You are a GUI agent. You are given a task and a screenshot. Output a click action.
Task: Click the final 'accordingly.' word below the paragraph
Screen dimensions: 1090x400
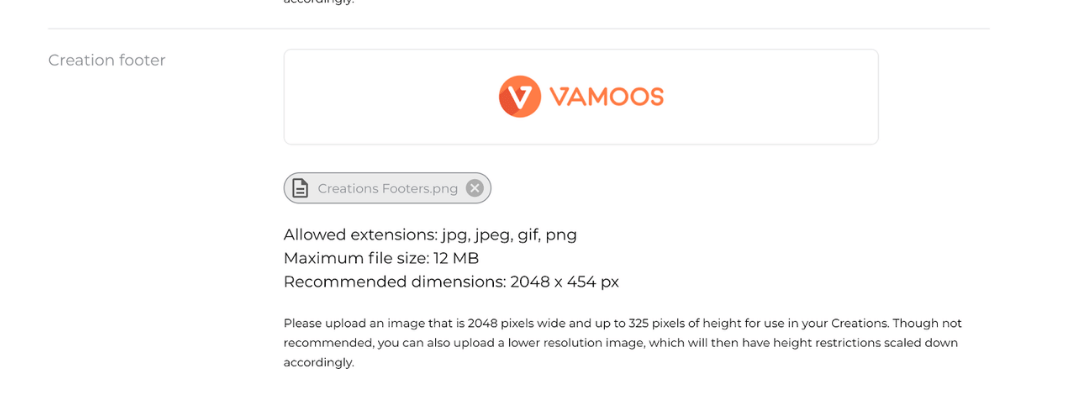pos(319,363)
